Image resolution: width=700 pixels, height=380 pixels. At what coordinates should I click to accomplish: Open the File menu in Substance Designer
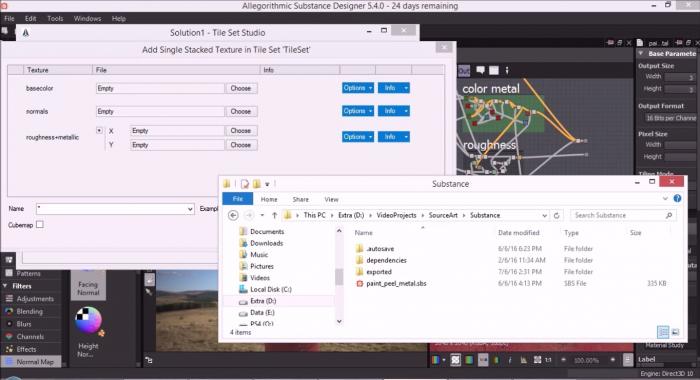pyautogui.click(x=9, y=18)
